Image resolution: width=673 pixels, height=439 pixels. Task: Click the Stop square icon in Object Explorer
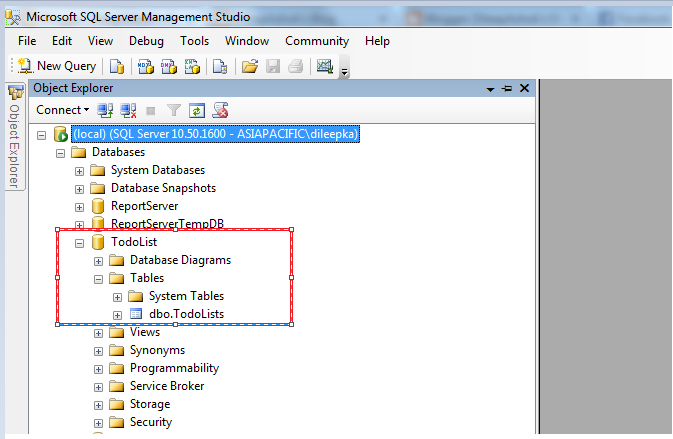click(151, 111)
